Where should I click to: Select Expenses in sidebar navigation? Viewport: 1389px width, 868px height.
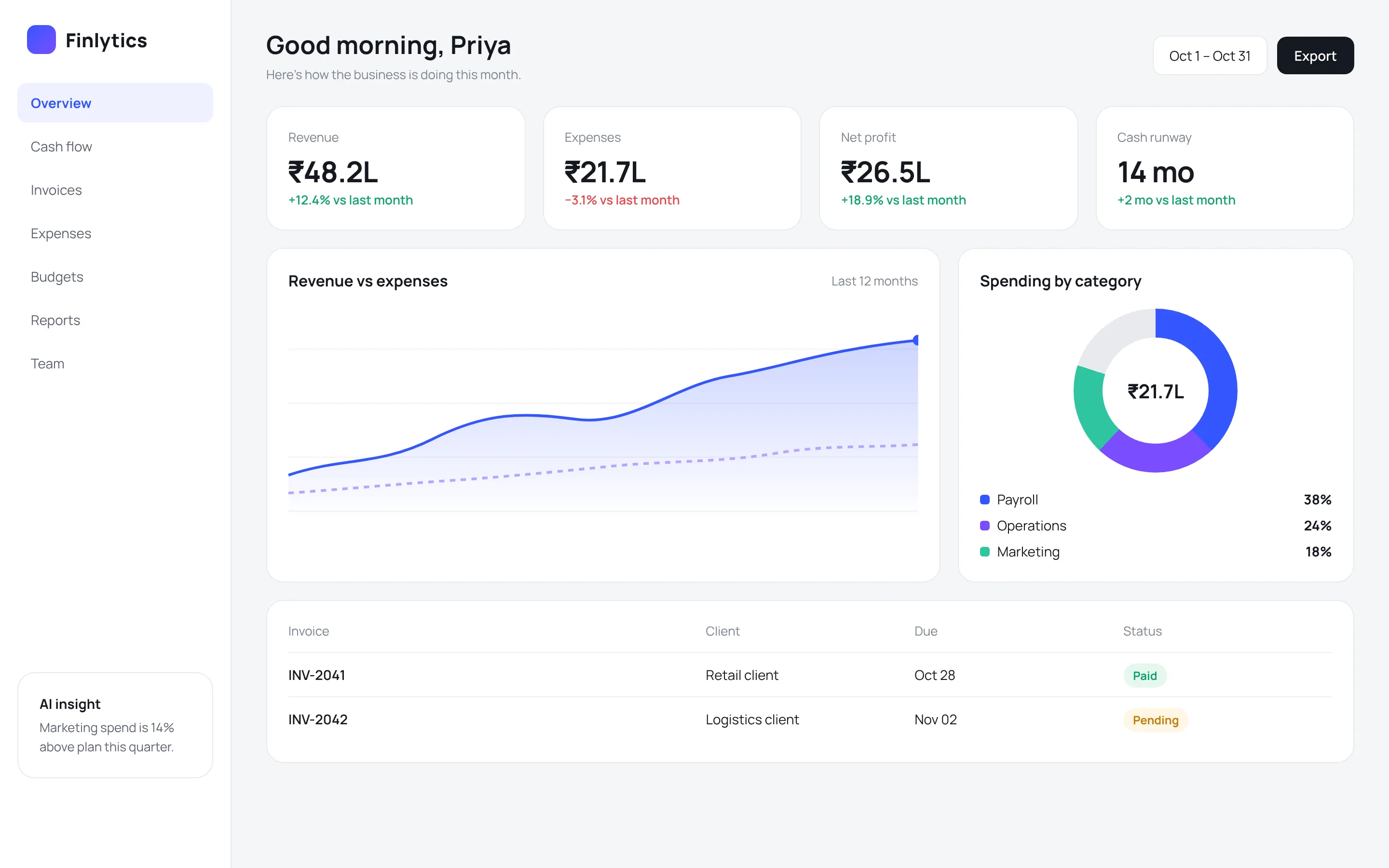[115, 233]
